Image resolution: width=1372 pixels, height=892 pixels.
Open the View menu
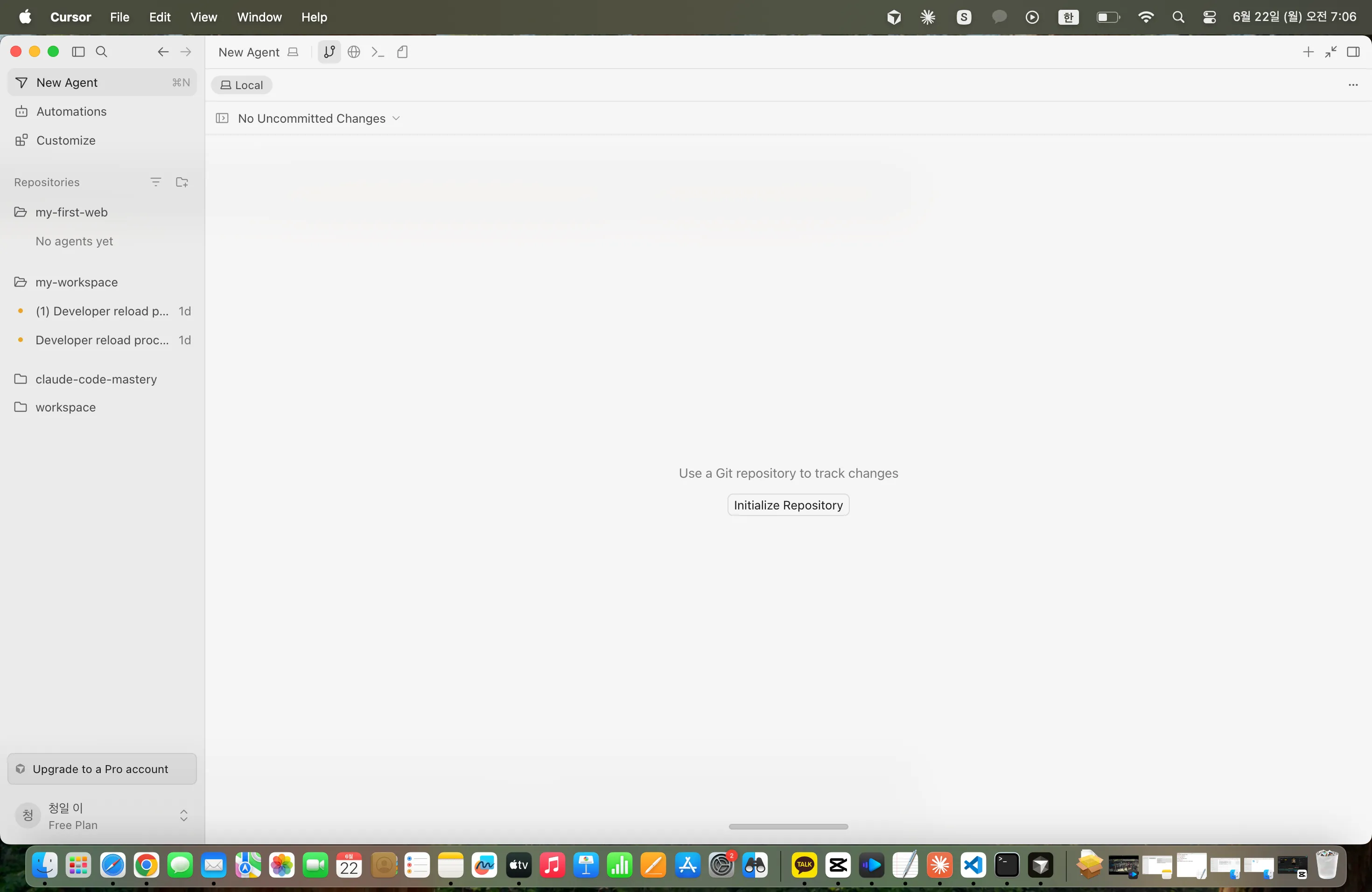203,17
